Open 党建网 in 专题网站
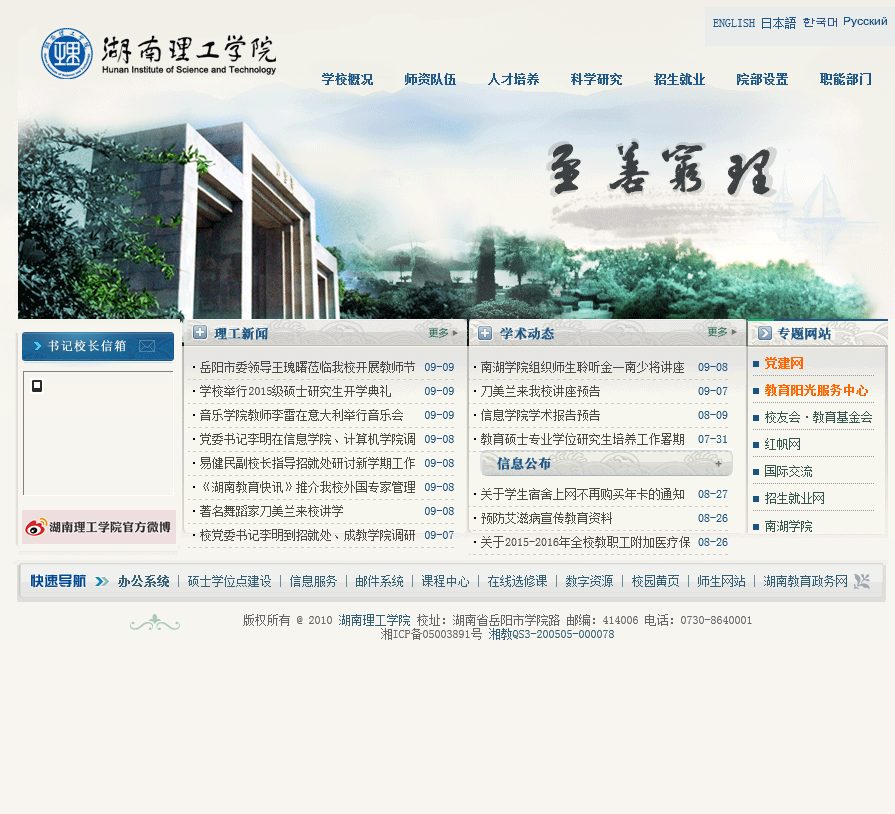The image size is (895, 814). pos(784,363)
